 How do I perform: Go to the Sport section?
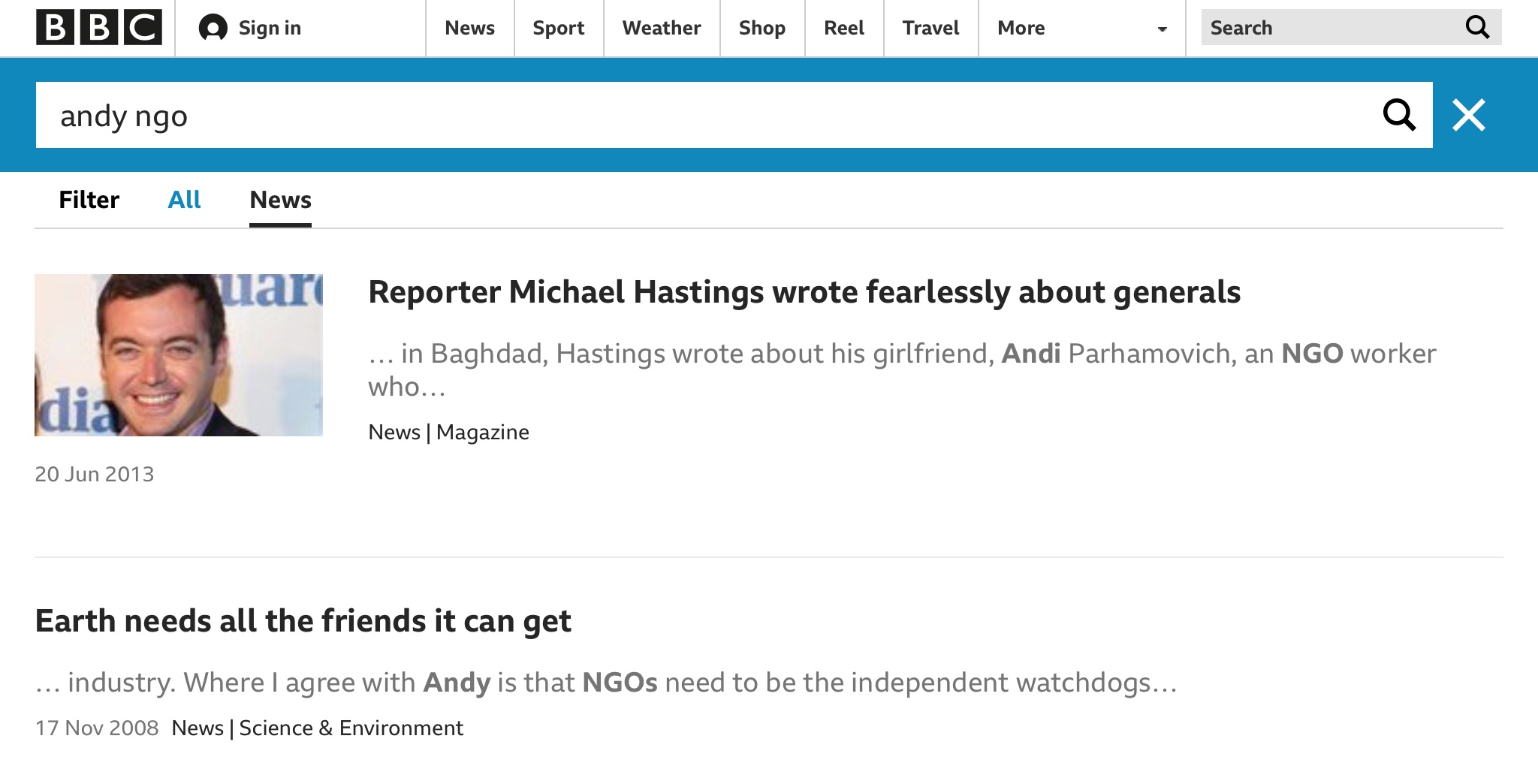point(558,29)
